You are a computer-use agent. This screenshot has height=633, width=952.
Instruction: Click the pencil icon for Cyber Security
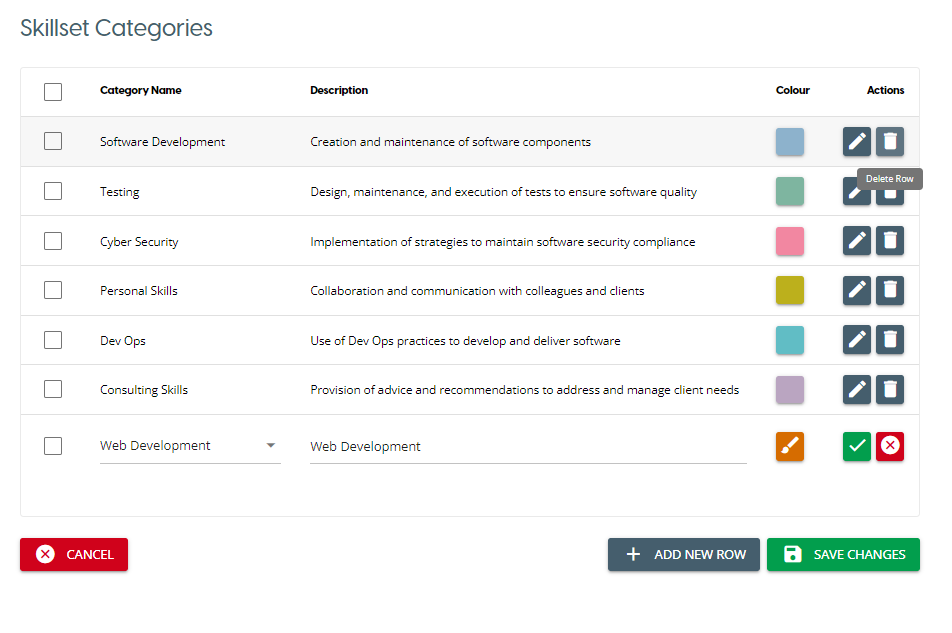tap(857, 241)
